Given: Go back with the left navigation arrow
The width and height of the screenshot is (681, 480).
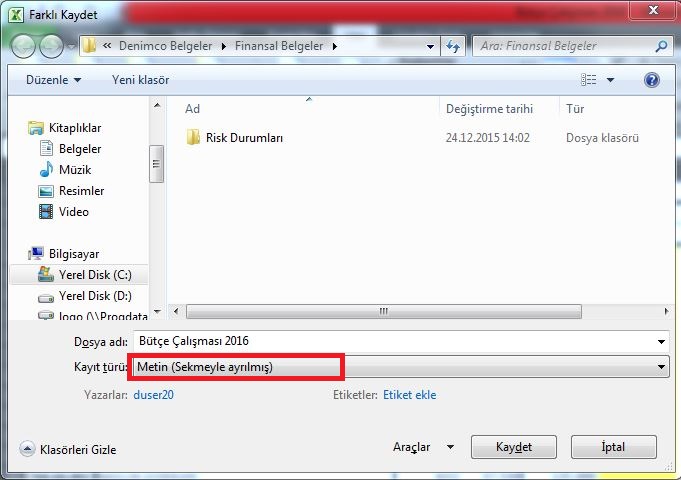Looking at the screenshot, I should pos(23,46).
